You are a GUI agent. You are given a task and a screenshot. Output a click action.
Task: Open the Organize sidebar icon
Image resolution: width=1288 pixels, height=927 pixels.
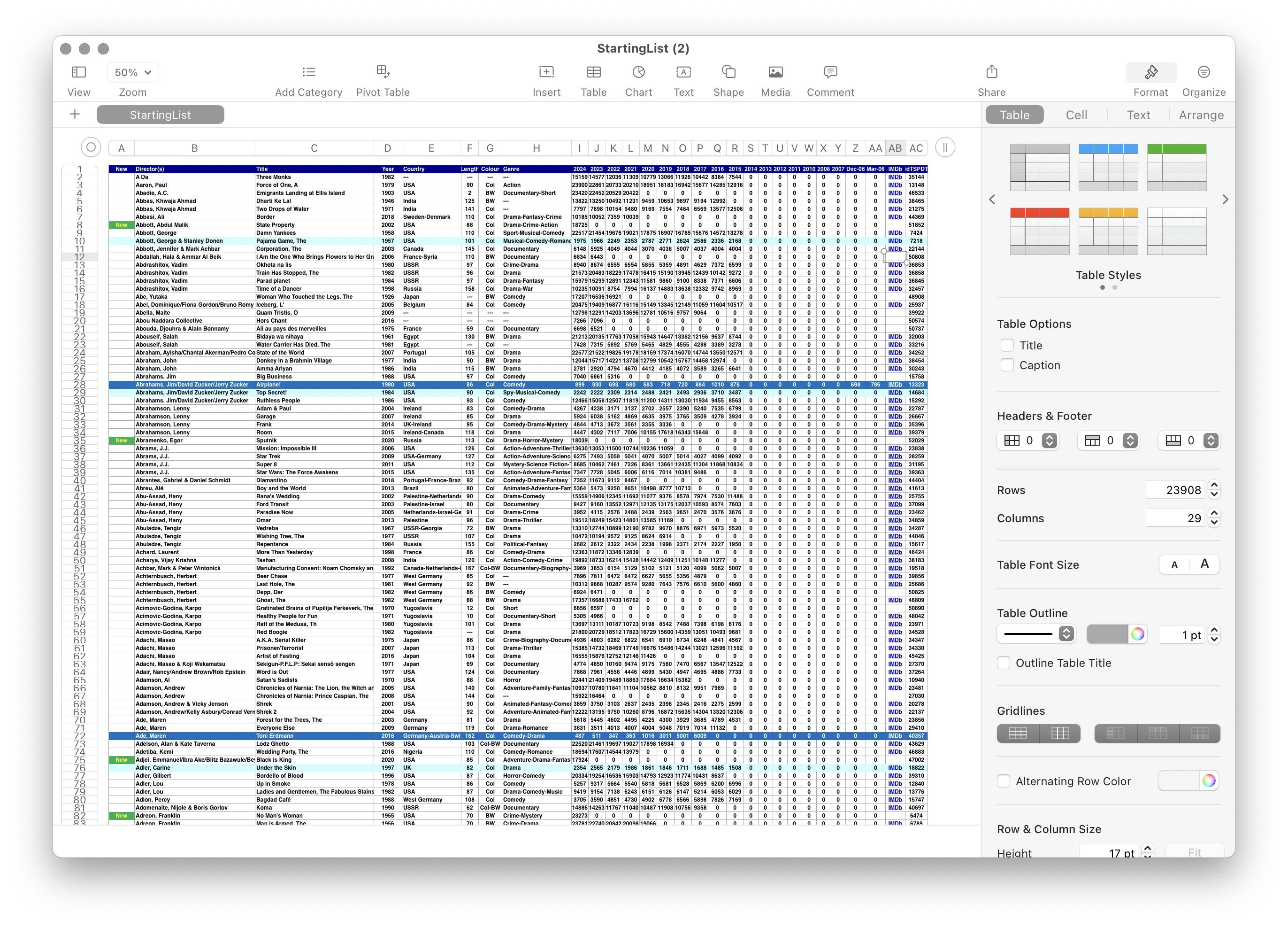(1204, 72)
